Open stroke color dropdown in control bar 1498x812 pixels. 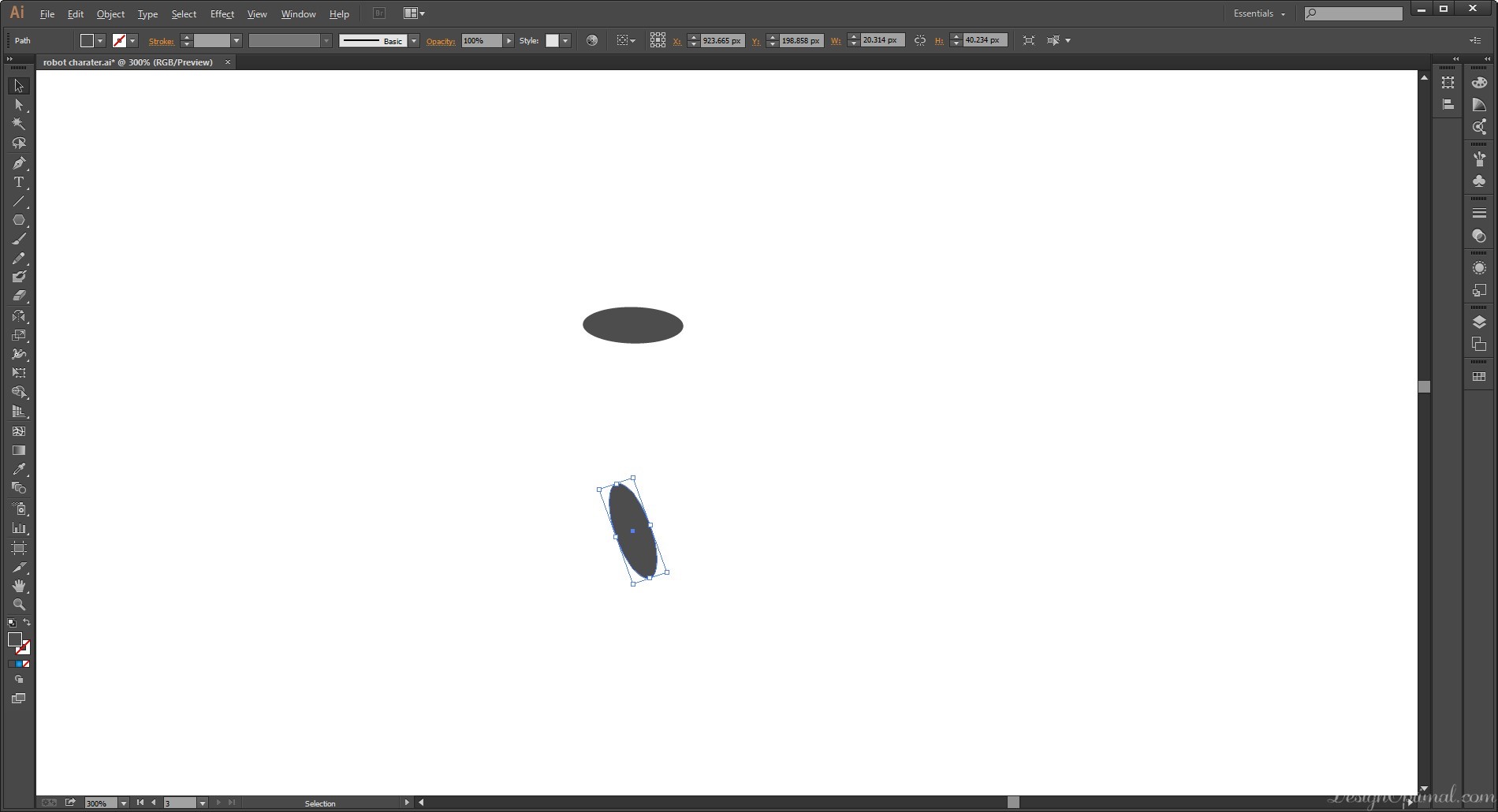pyautogui.click(x=132, y=40)
